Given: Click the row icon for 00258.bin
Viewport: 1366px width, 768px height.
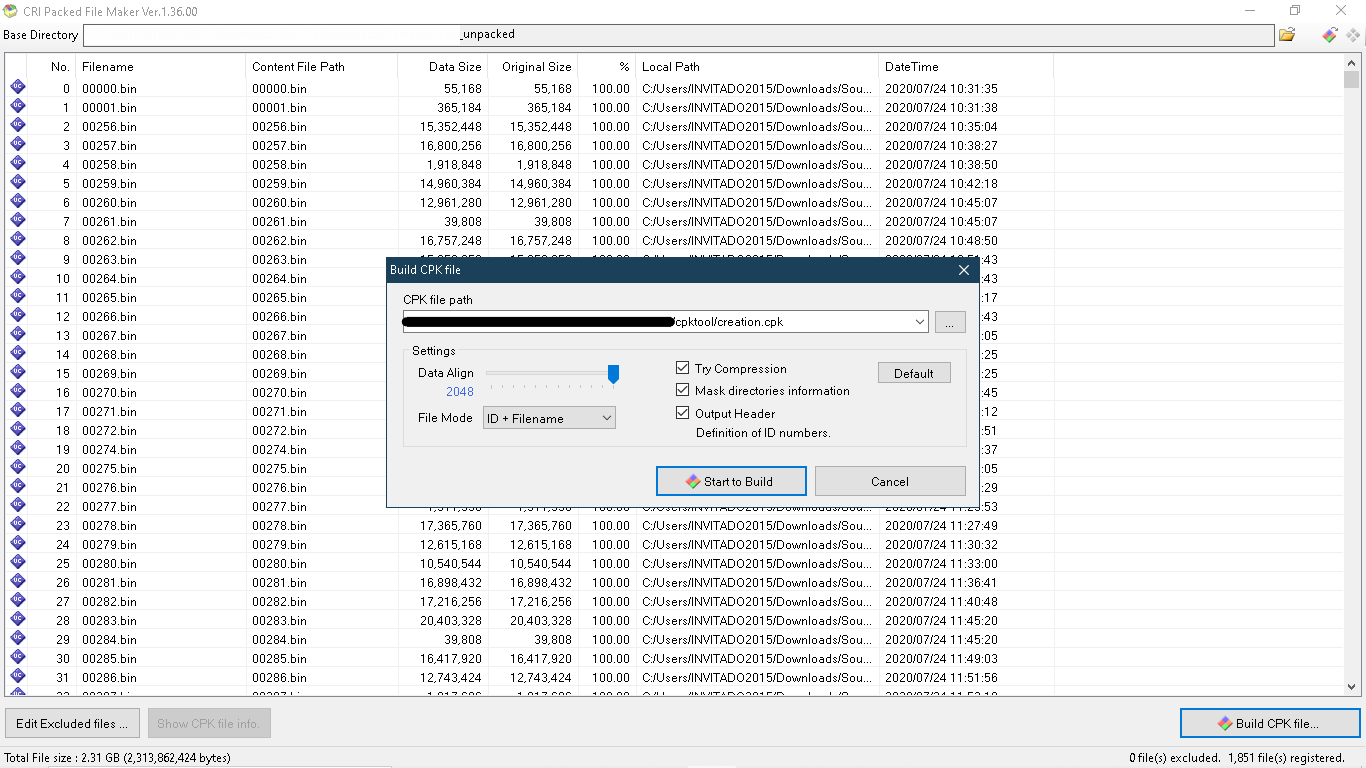Looking at the screenshot, I should click(17, 164).
